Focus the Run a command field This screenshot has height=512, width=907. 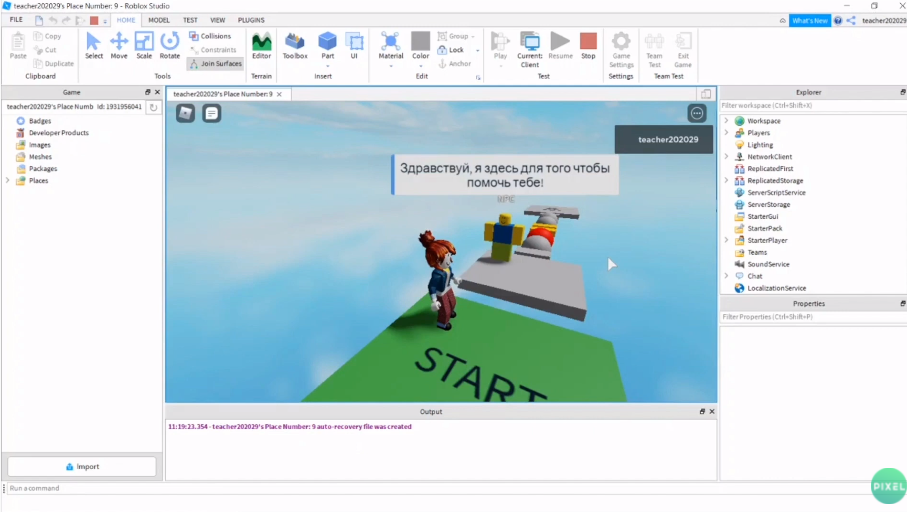(434, 488)
